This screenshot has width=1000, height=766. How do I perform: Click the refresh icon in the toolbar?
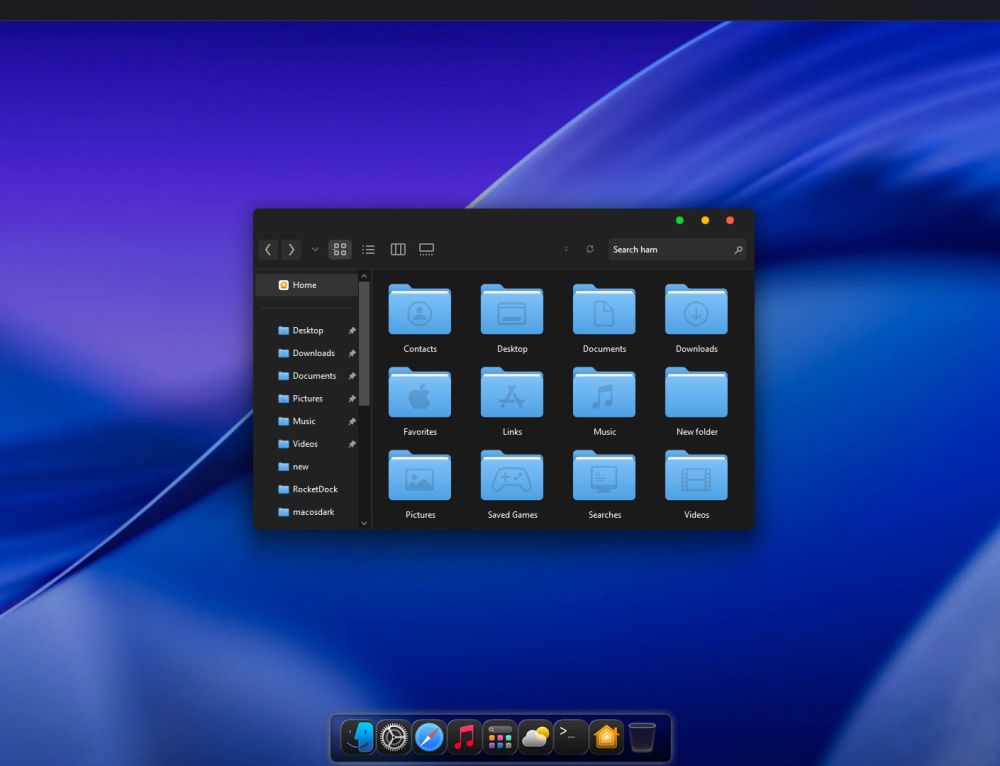[590, 249]
